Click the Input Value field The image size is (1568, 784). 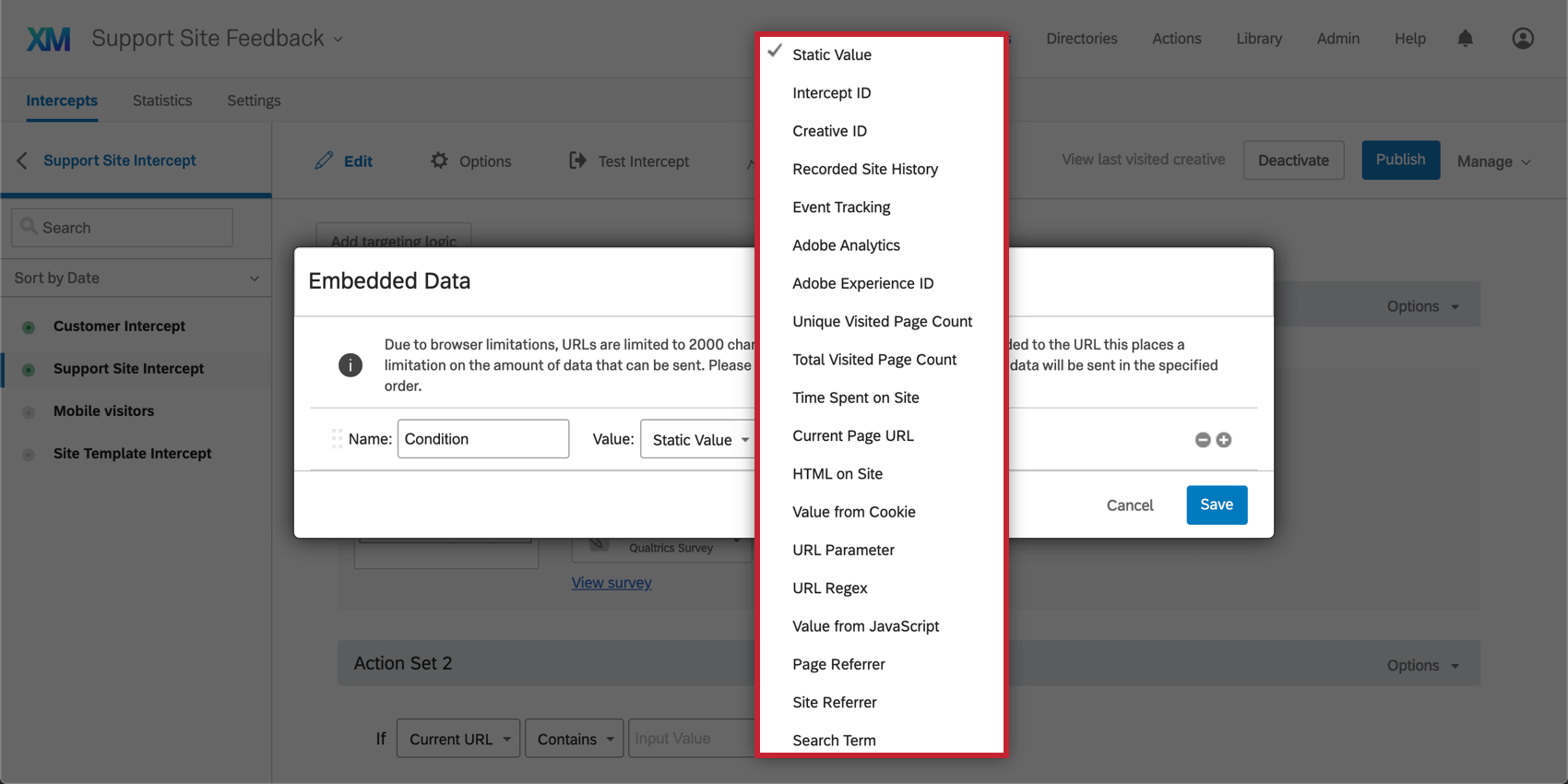693,739
